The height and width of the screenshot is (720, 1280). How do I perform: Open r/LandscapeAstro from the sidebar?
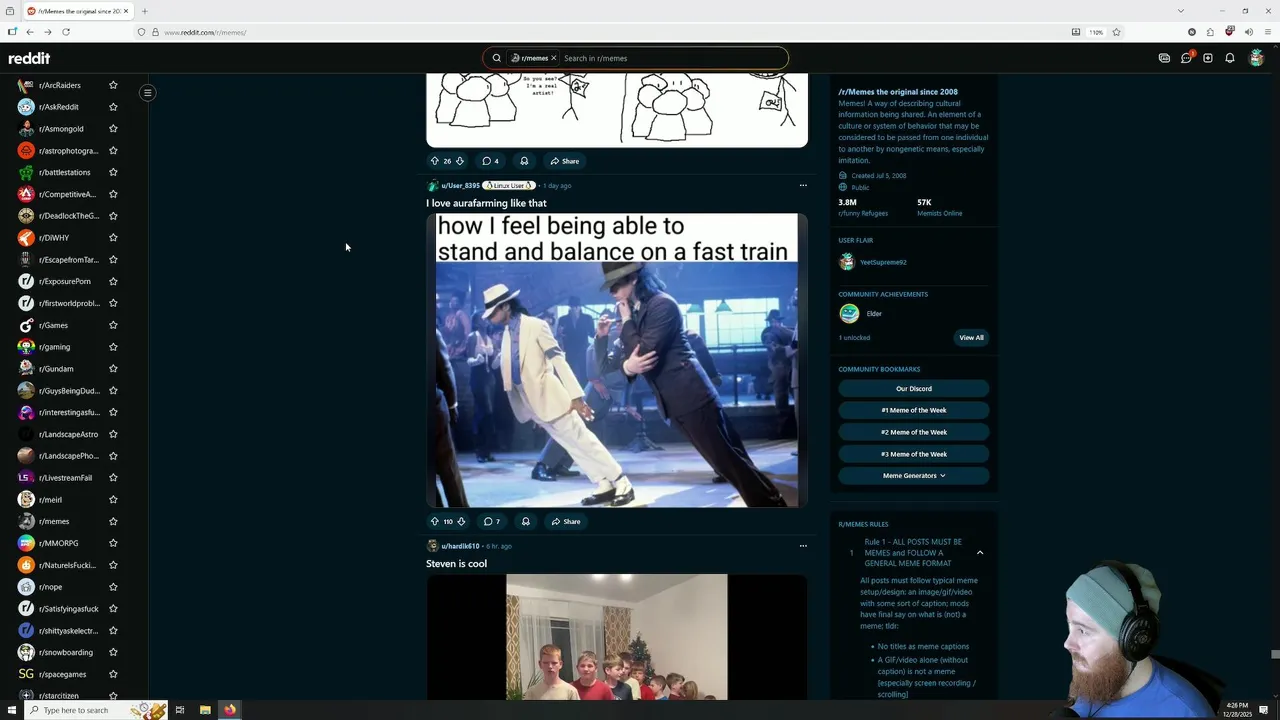[x=68, y=434]
